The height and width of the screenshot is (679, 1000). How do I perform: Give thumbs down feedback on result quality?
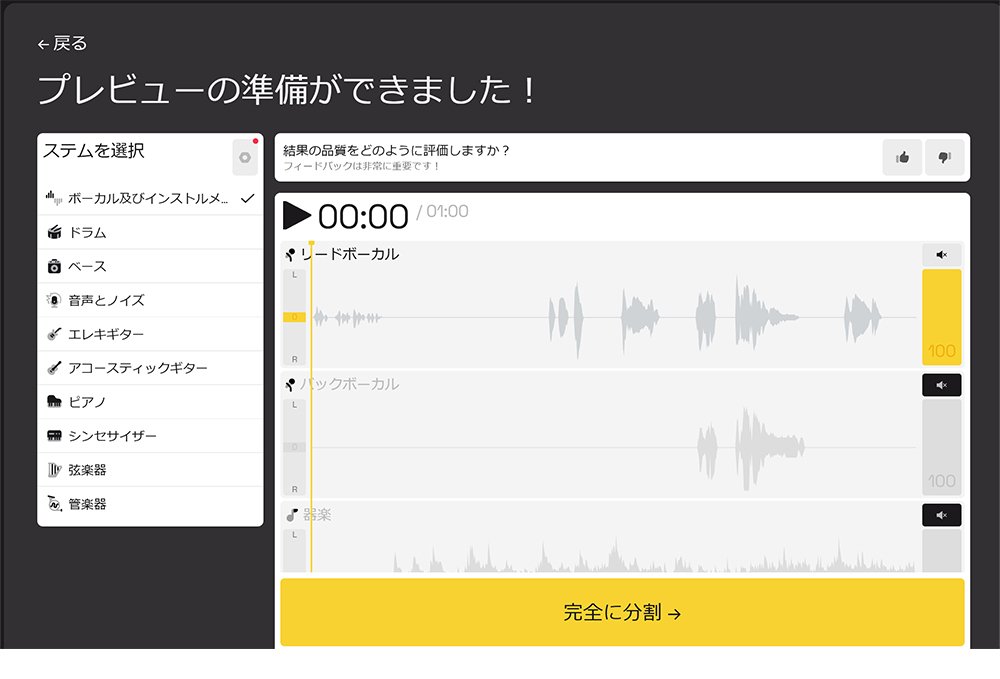[x=943, y=158]
